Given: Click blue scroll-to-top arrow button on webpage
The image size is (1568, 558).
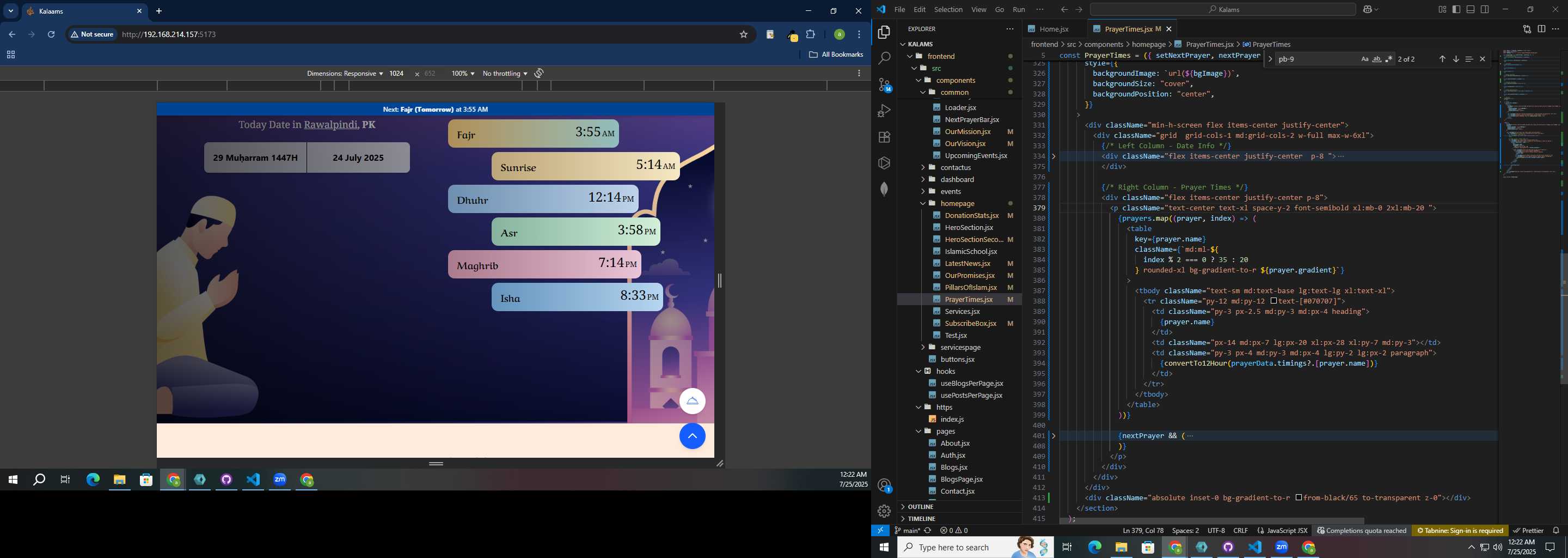Looking at the screenshot, I should 692,436.
